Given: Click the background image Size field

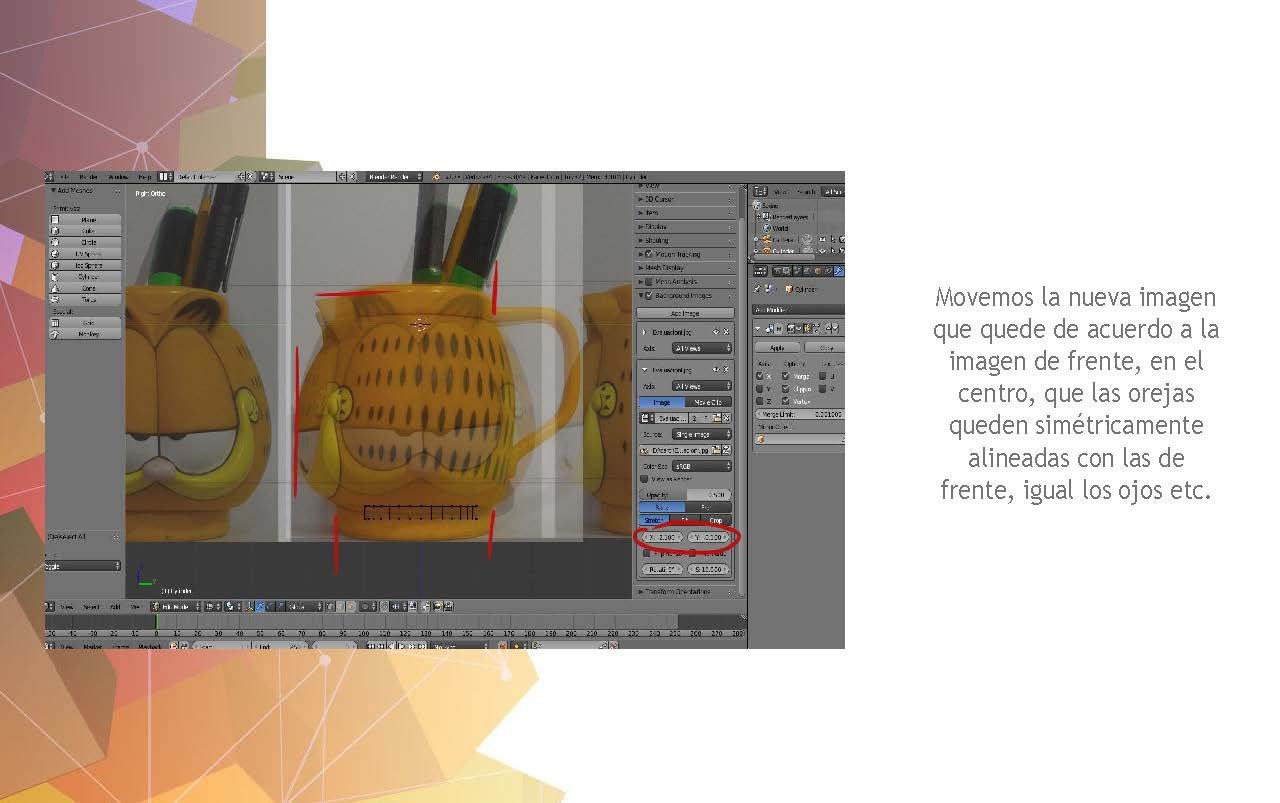Looking at the screenshot, I should click(710, 569).
